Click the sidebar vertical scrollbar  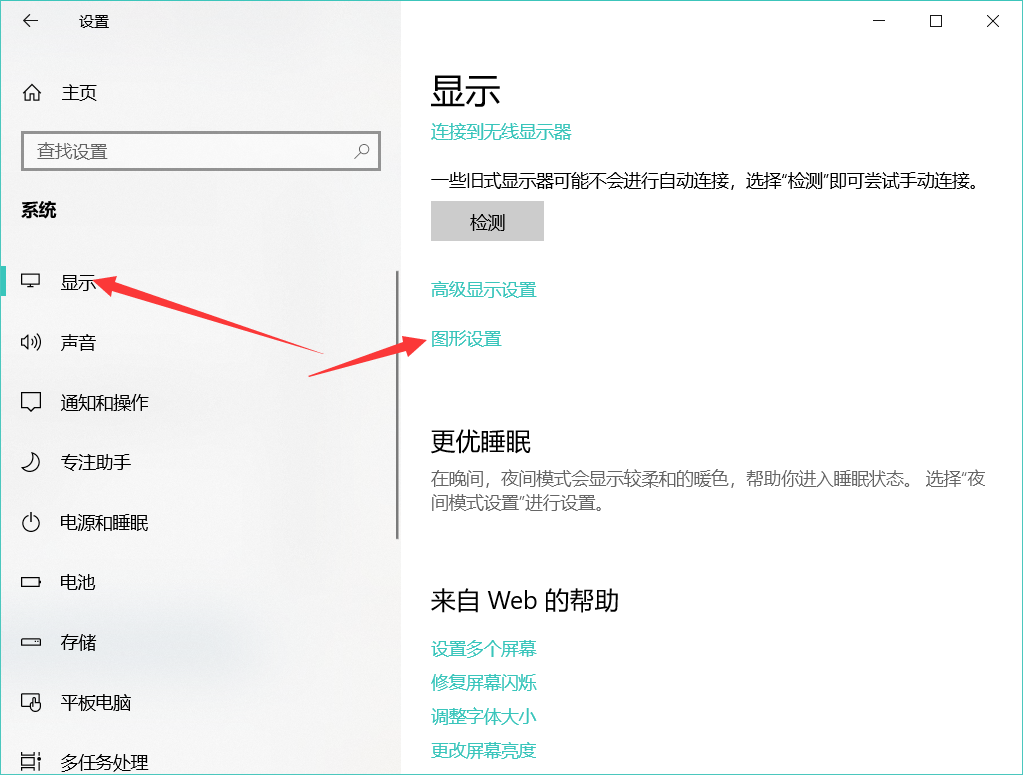[x=397, y=405]
